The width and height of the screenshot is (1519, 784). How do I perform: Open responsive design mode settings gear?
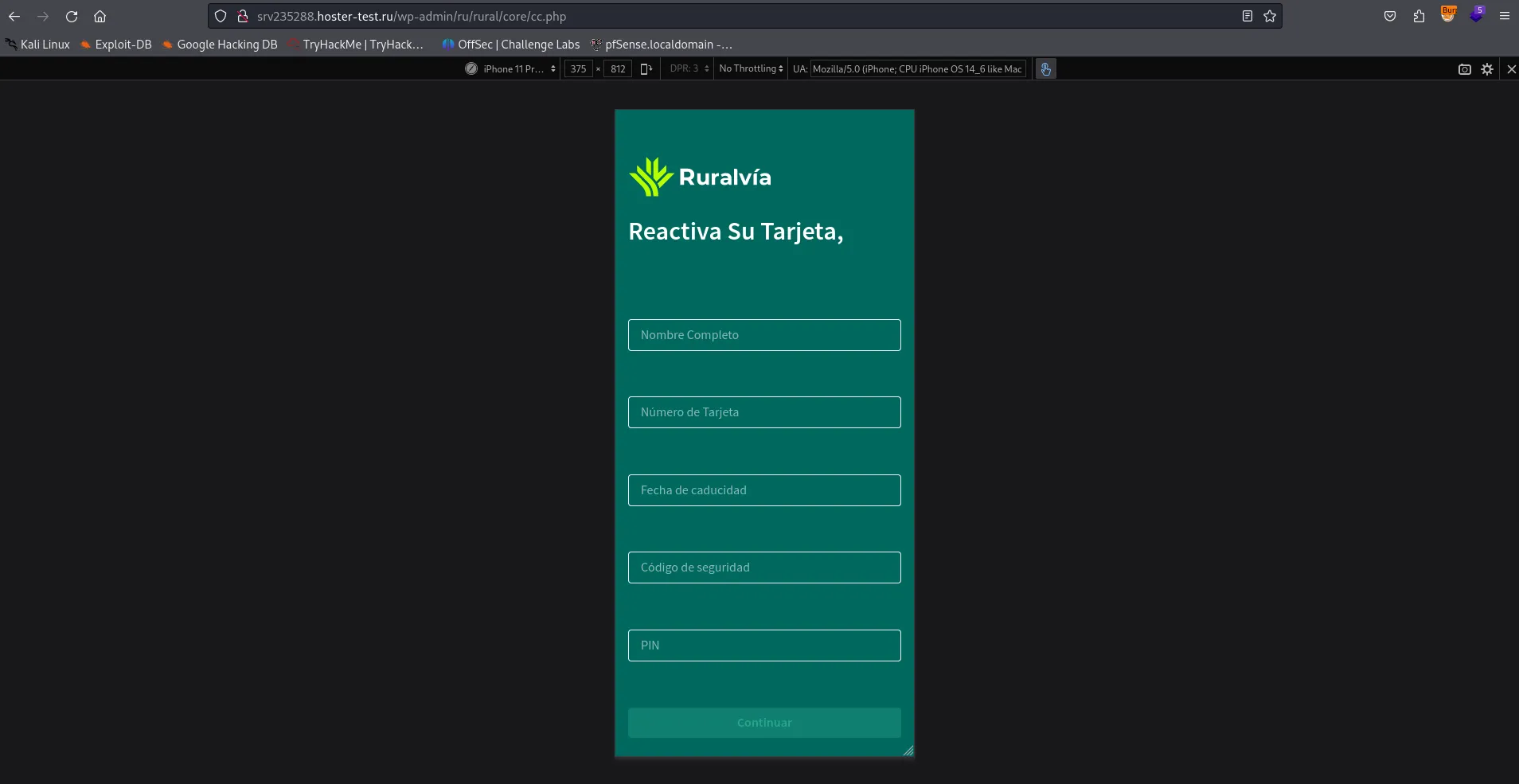(1487, 69)
